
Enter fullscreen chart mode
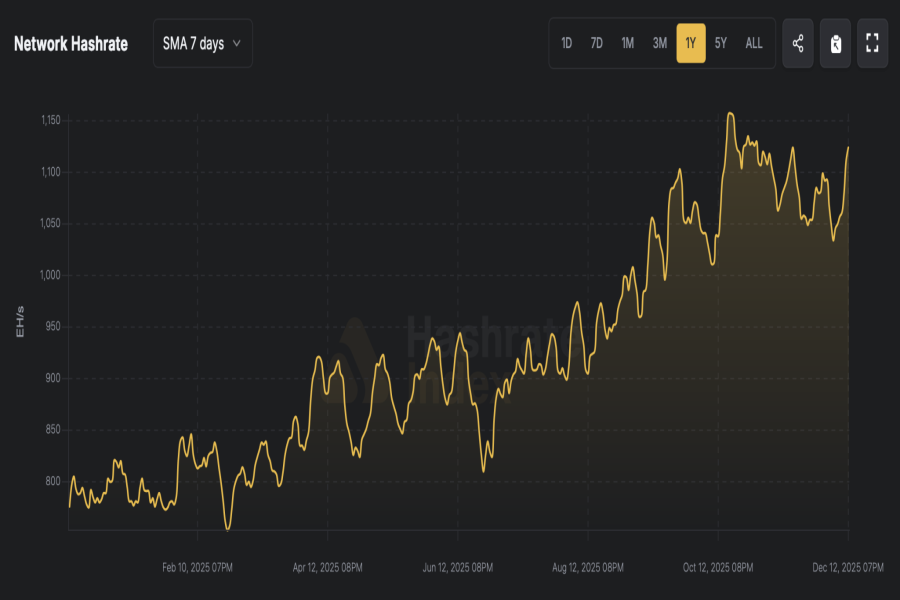click(872, 43)
